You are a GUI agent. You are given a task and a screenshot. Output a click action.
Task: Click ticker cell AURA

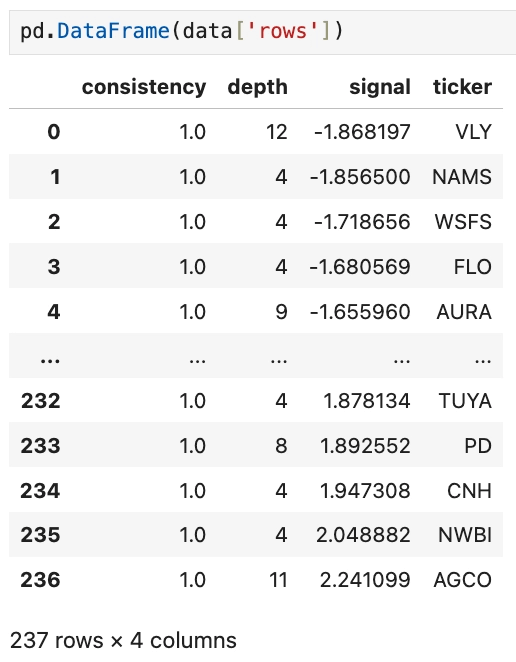coord(464,312)
